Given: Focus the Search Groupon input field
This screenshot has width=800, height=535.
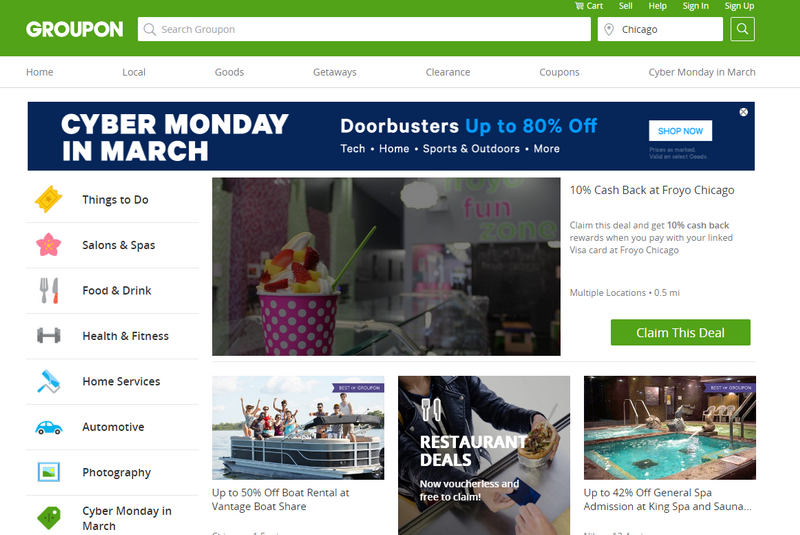Looking at the screenshot, I should click(x=364, y=29).
